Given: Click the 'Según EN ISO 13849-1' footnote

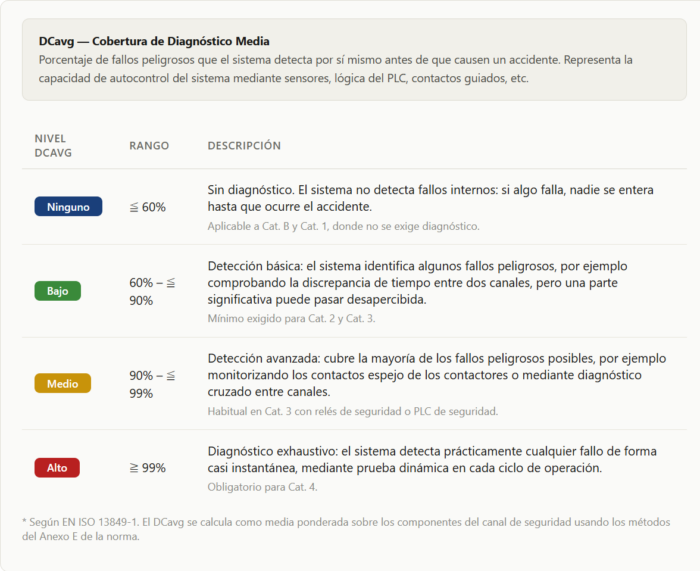Looking at the screenshot, I should 346,529.
